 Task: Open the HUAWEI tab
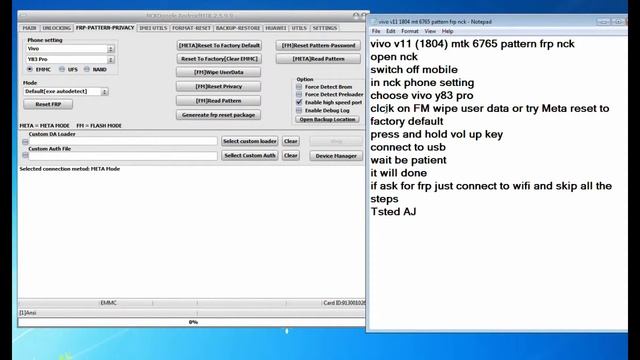(276, 28)
